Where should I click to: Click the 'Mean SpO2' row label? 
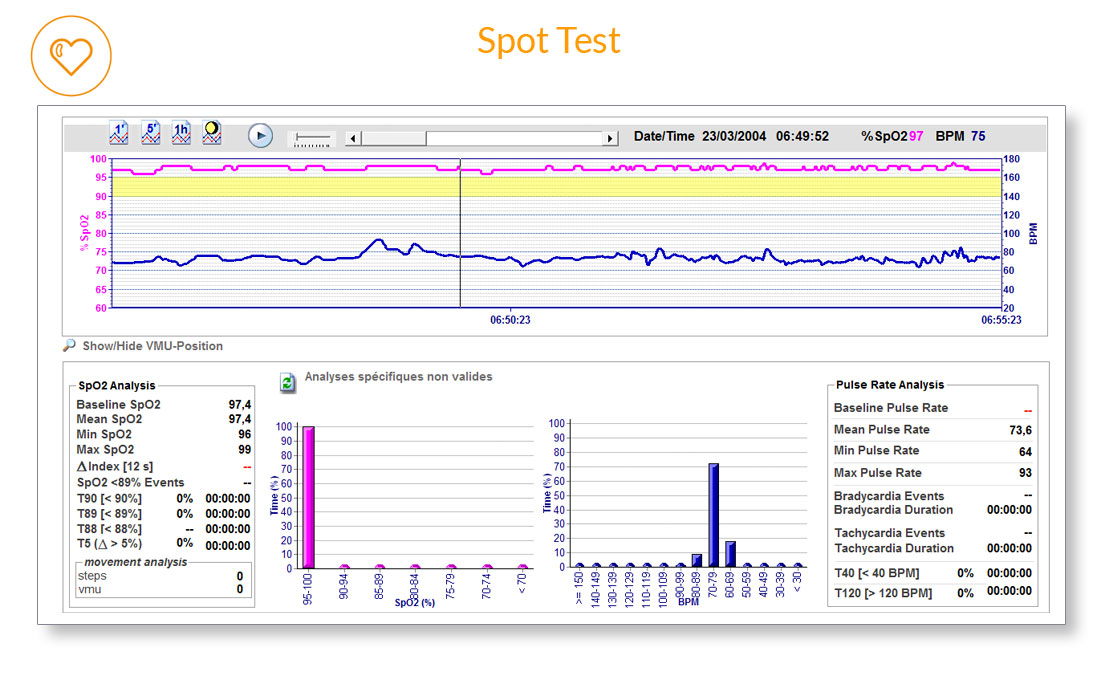pos(109,419)
